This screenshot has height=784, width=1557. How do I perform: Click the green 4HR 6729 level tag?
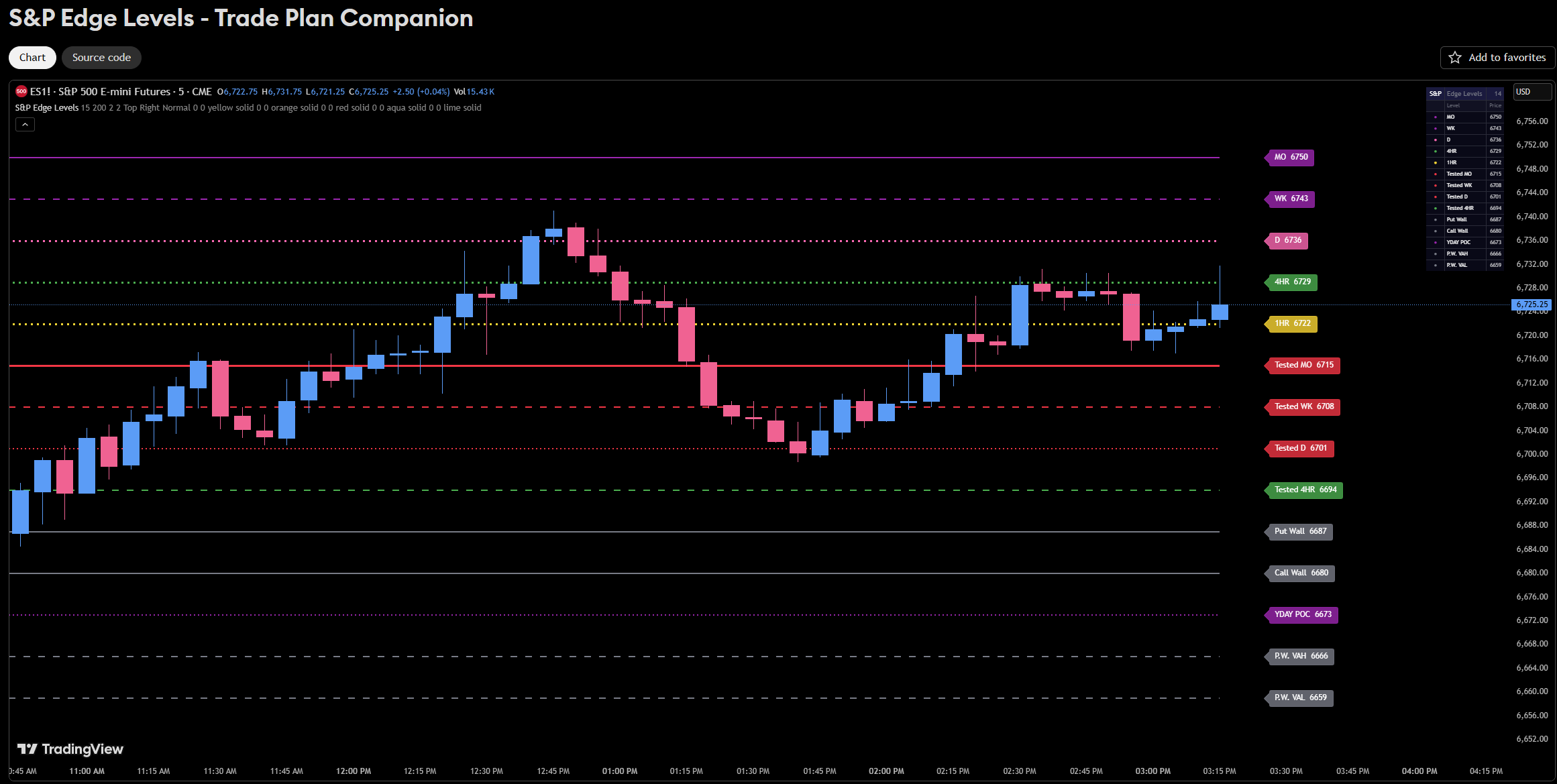(x=1291, y=282)
